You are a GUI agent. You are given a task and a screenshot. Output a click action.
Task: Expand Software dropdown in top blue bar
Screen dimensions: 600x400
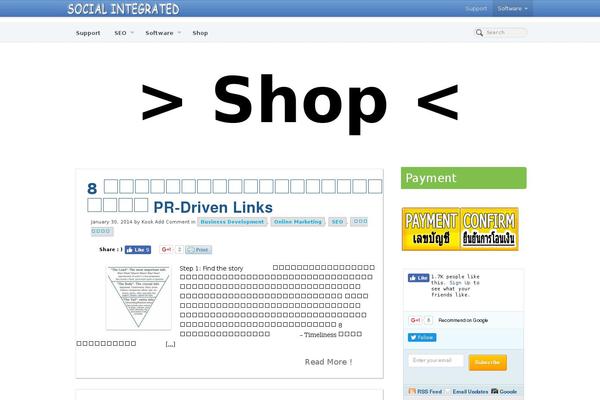[512, 8]
